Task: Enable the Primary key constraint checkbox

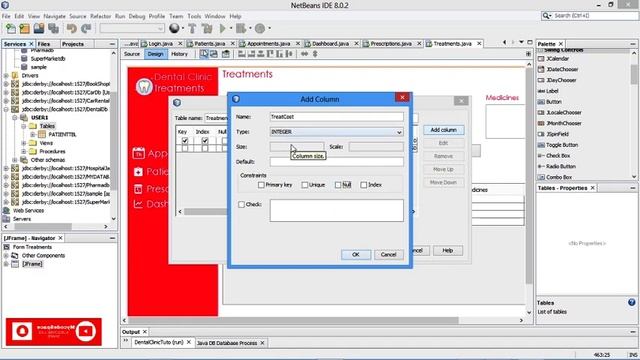Action: [261, 185]
